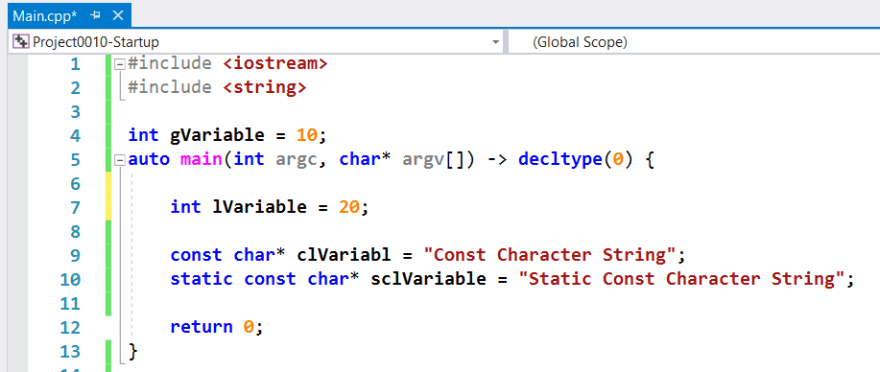Viewport: 880px width, 372px height.
Task: Click line number 7 in the margin
Action: (75, 208)
